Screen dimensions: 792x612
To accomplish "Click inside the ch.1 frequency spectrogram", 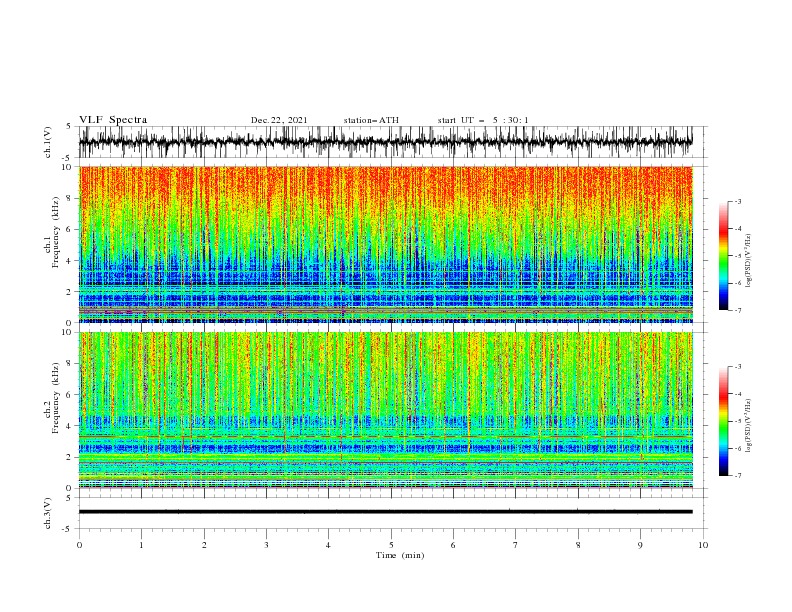I will click(x=386, y=244).
